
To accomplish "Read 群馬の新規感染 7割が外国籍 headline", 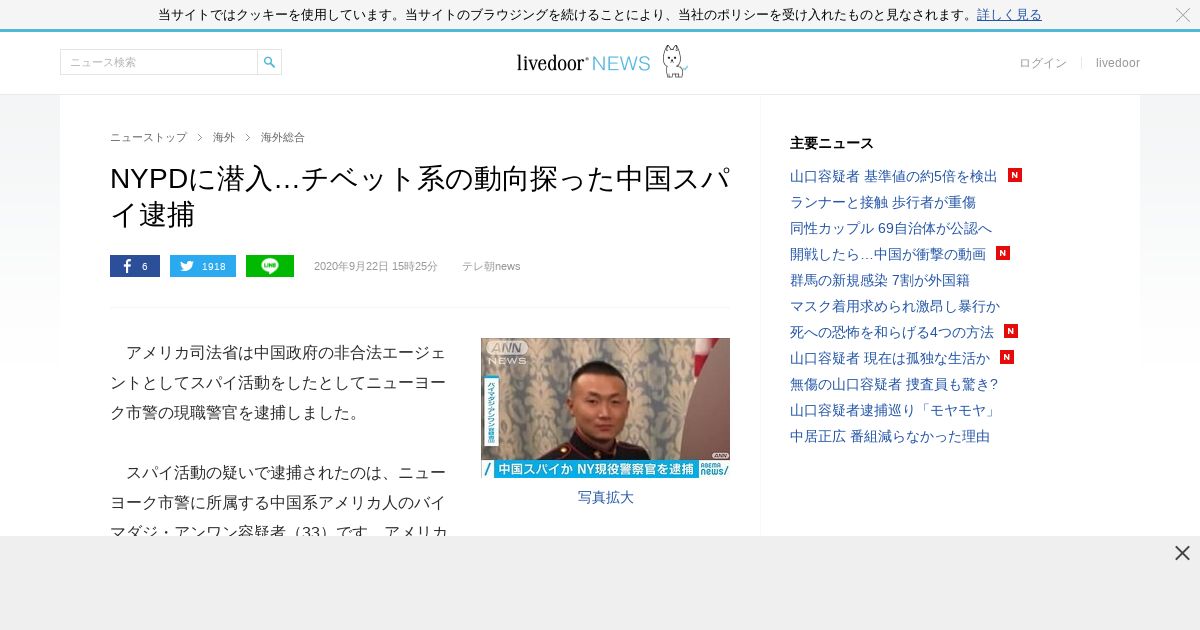I will pyautogui.click(x=880, y=280).
